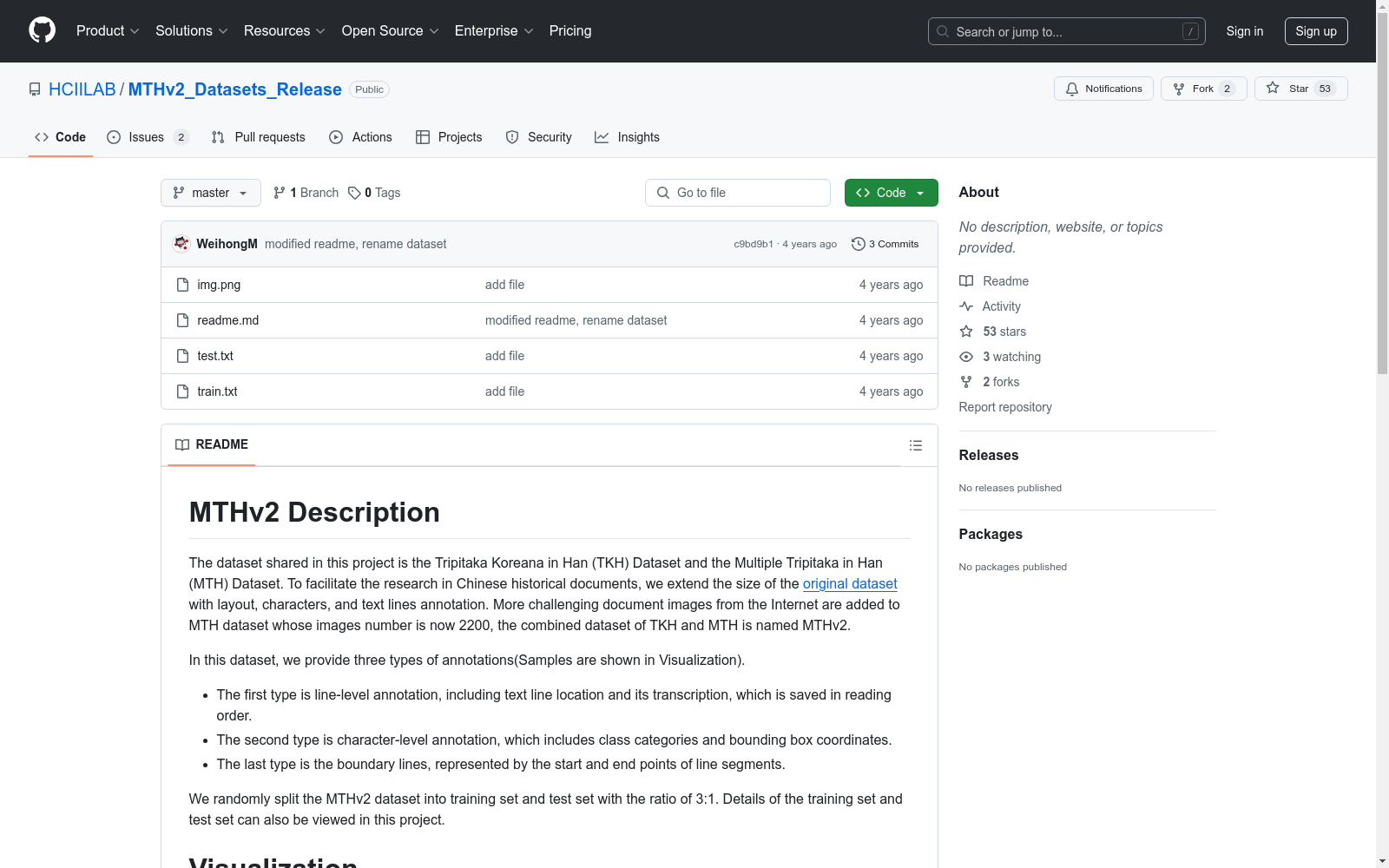The width and height of the screenshot is (1389, 868).
Task: Open the test.txt file
Action: point(215,356)
